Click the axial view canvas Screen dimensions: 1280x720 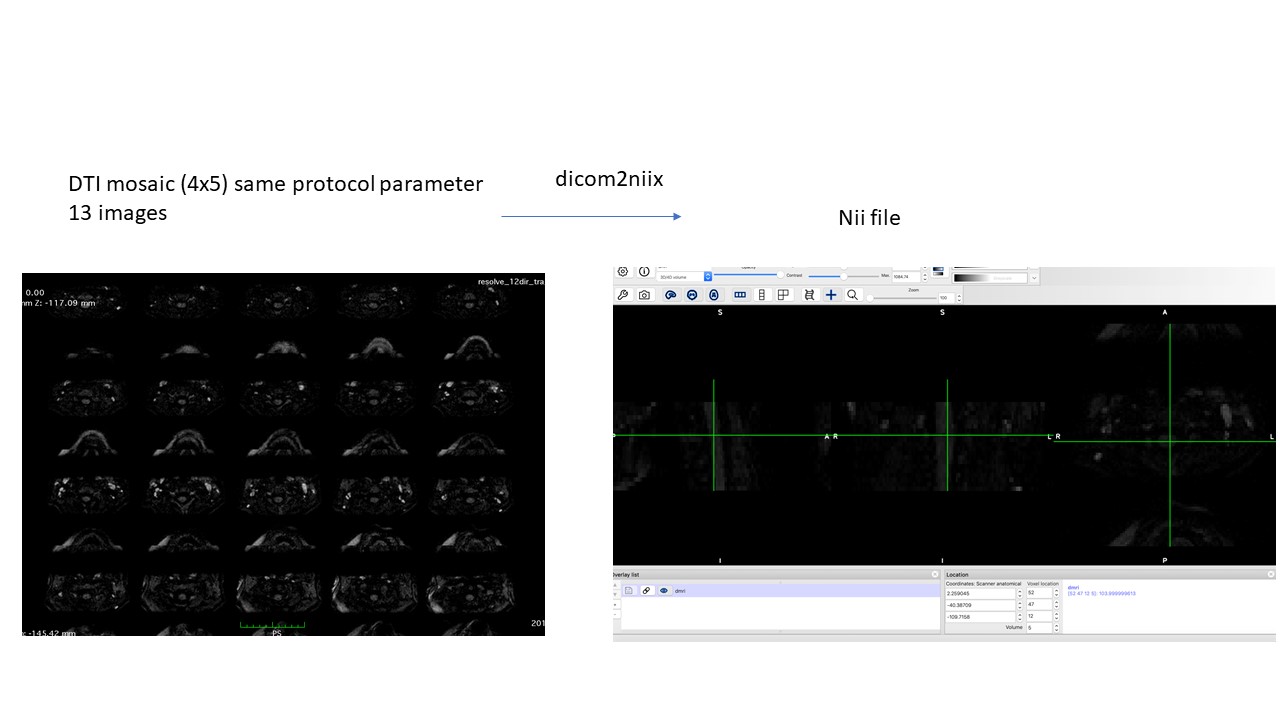[x=1165, y=438]
